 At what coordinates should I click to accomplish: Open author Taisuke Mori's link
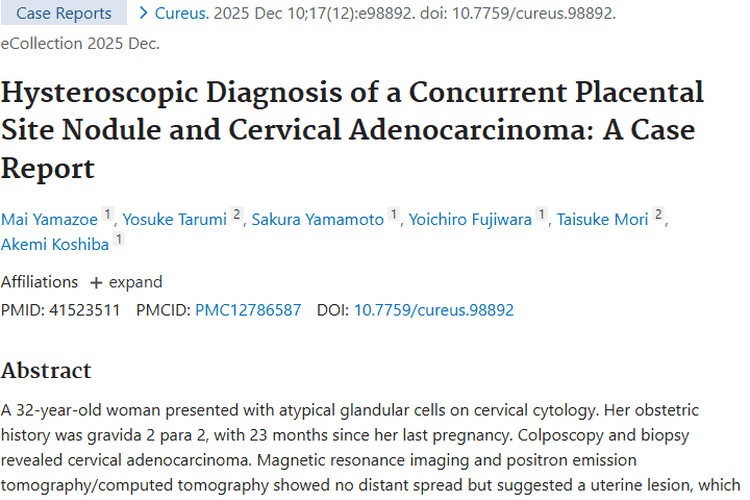(604, 220)
